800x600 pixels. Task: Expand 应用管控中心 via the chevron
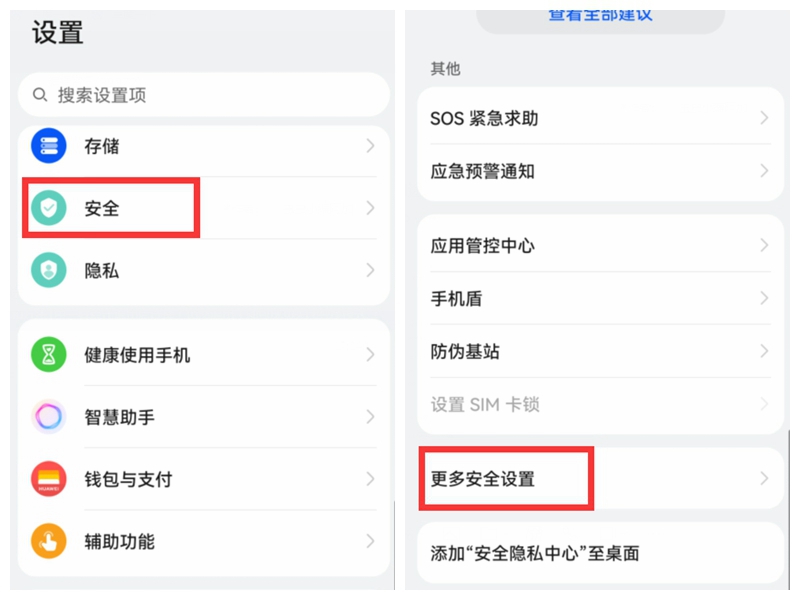764,244
